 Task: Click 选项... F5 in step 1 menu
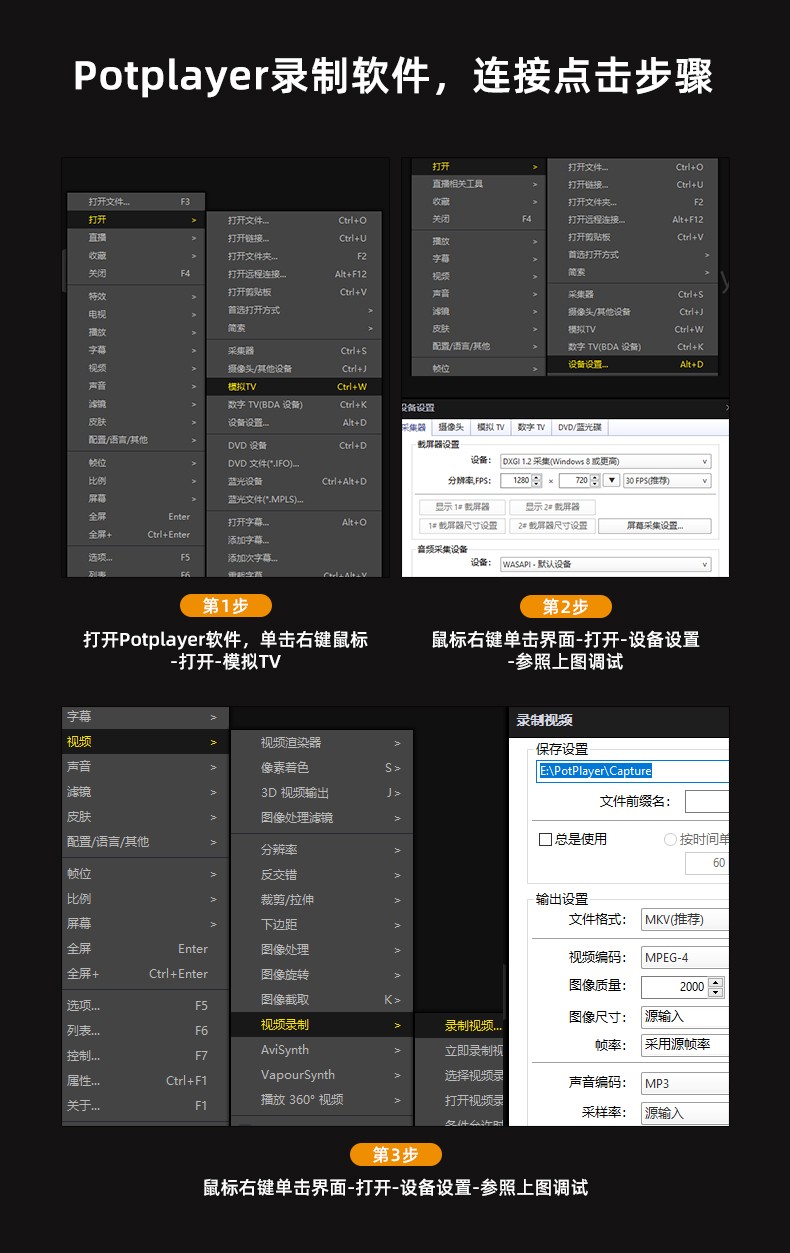[136, 557]
